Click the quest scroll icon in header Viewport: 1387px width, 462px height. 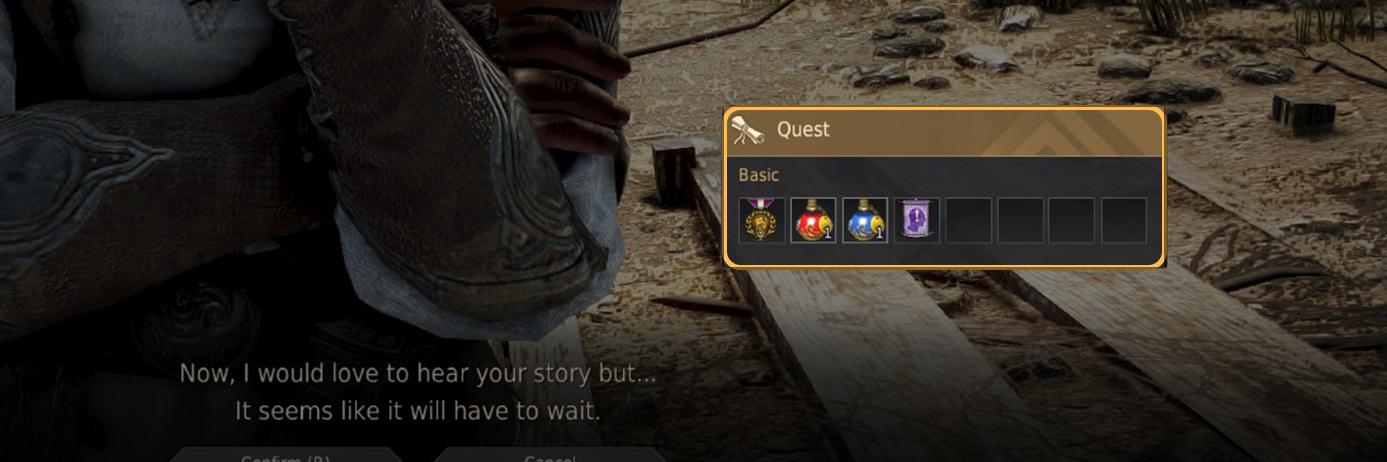tap(749, 130)
